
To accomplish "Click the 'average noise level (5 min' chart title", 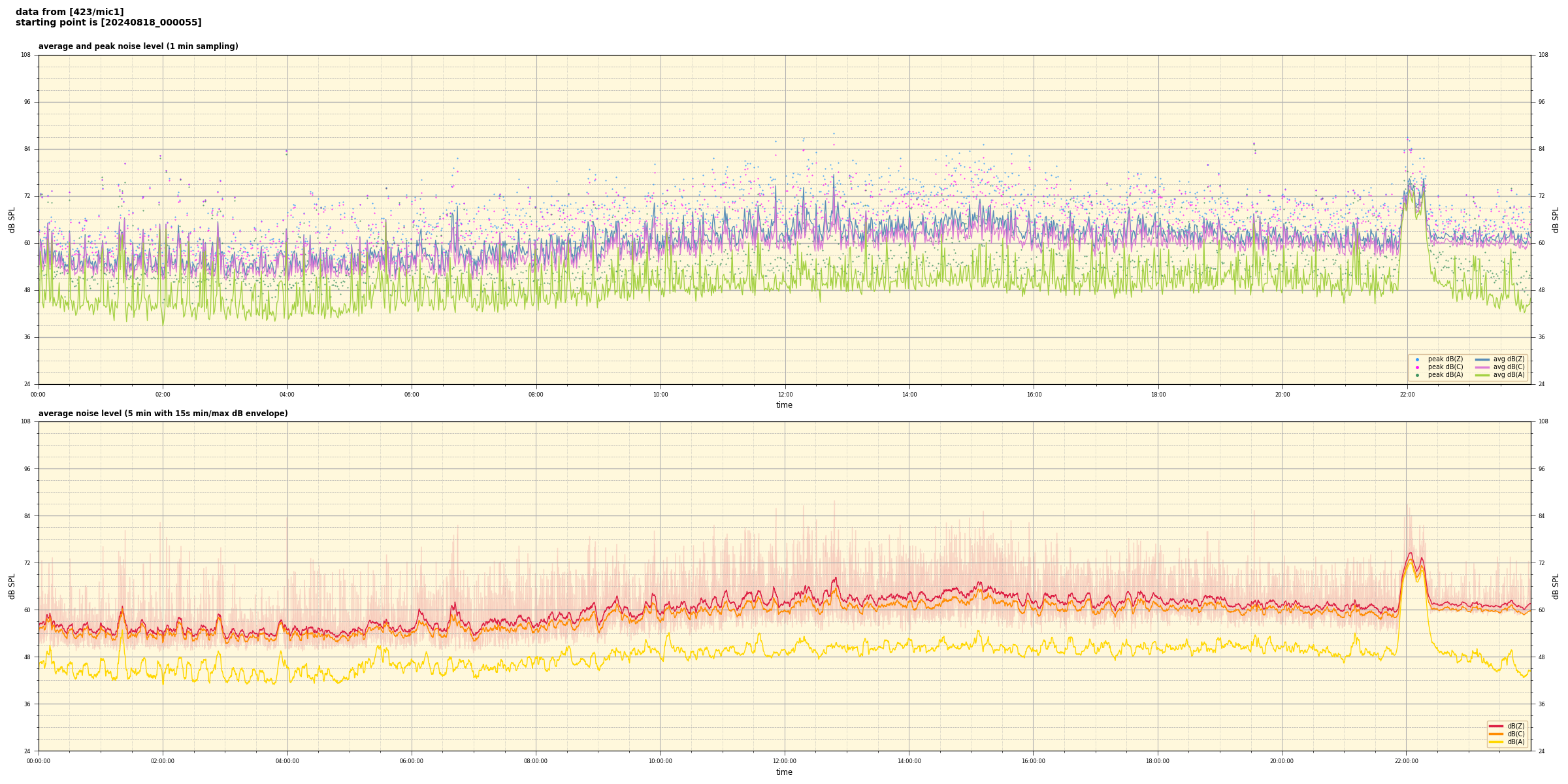I will point(163,414).
